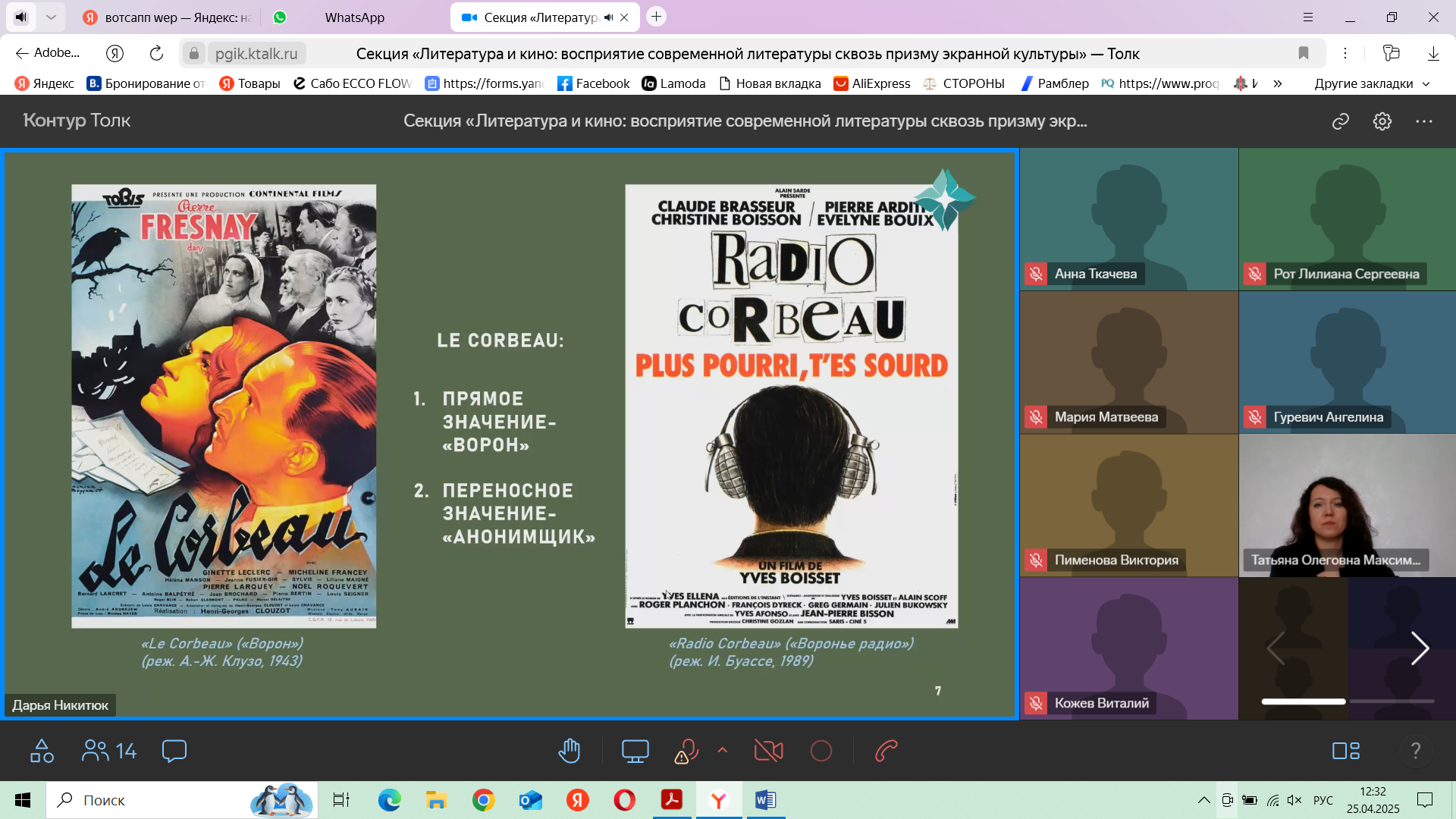Open meeting settings gear
This screenshot has width=1456, height=819.
pyautogui.click(x=1382, y=121)
